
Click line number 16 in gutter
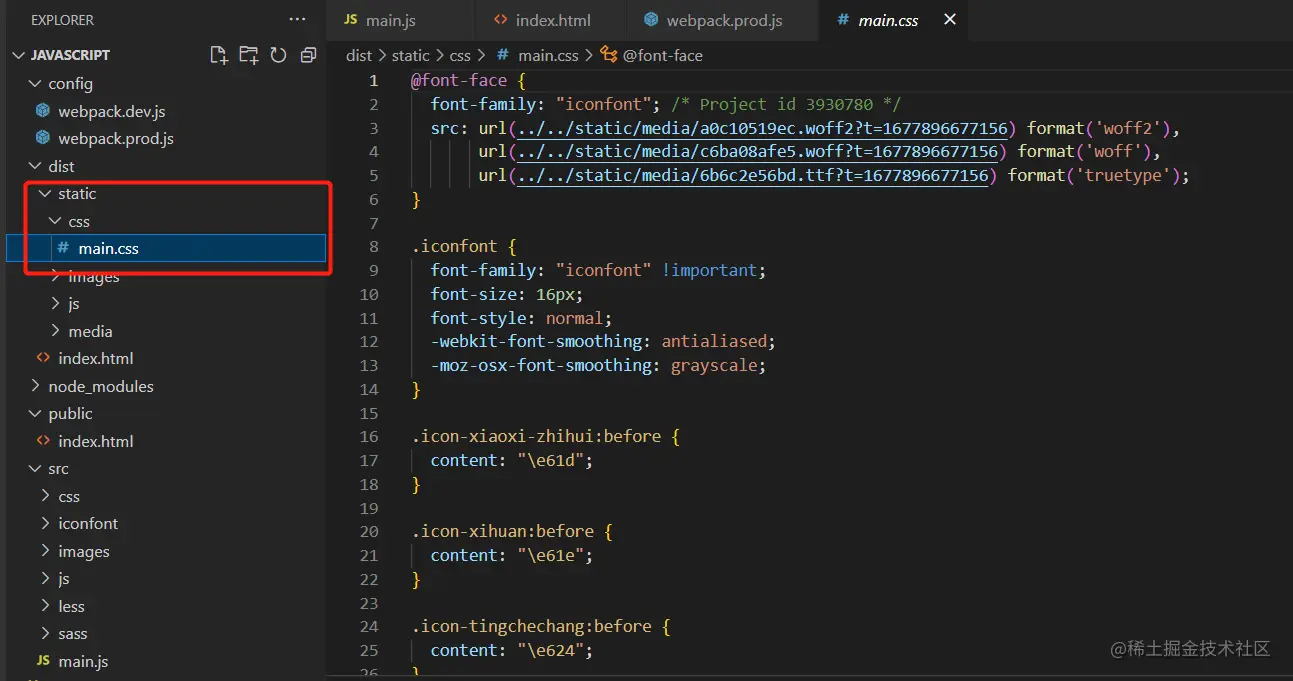pos(369,437)
